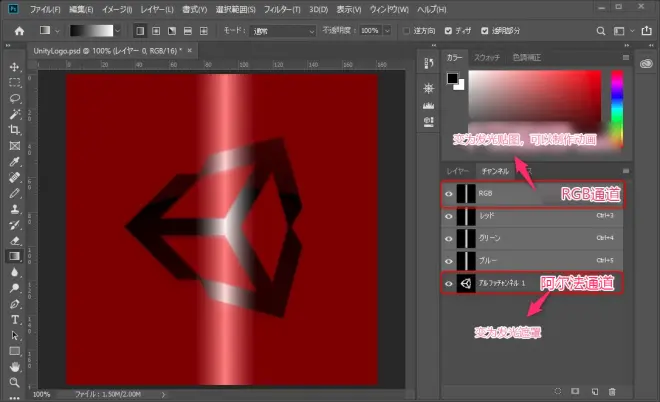Select the Brush tool
This screenshot has width=660, height=402.
[15, 193]
